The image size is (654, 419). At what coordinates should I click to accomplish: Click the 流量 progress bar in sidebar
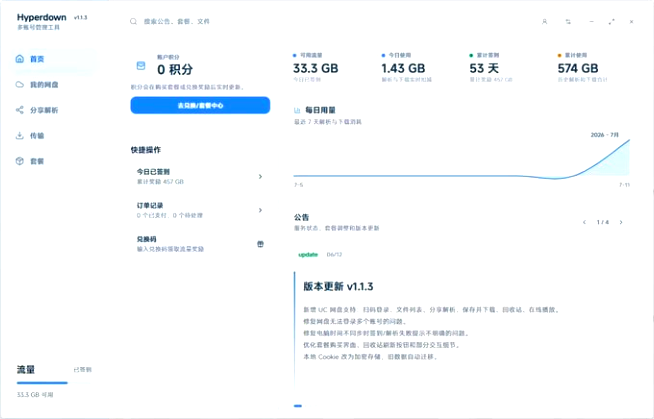pos(54,383)
